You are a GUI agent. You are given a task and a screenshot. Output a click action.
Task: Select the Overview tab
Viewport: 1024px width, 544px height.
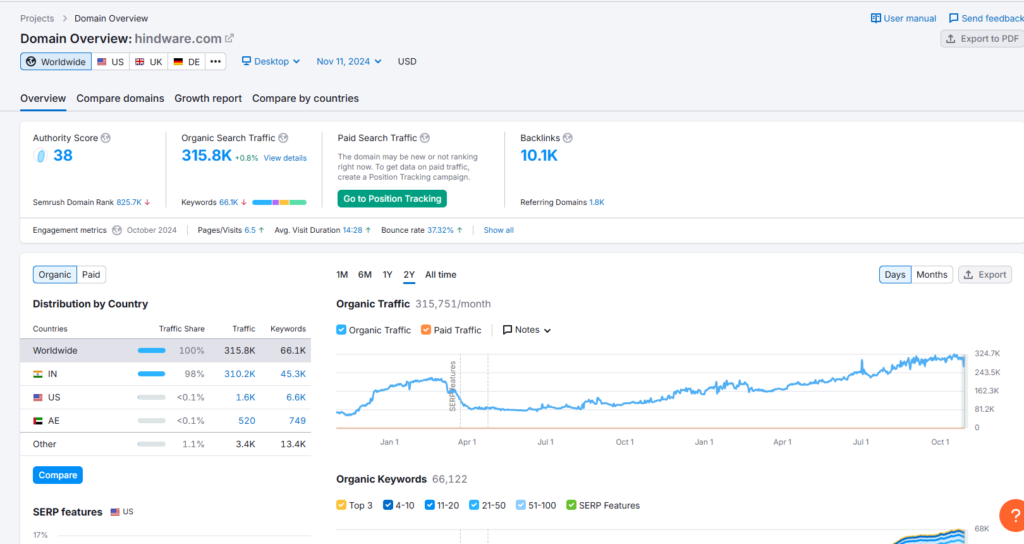[43, 98]
